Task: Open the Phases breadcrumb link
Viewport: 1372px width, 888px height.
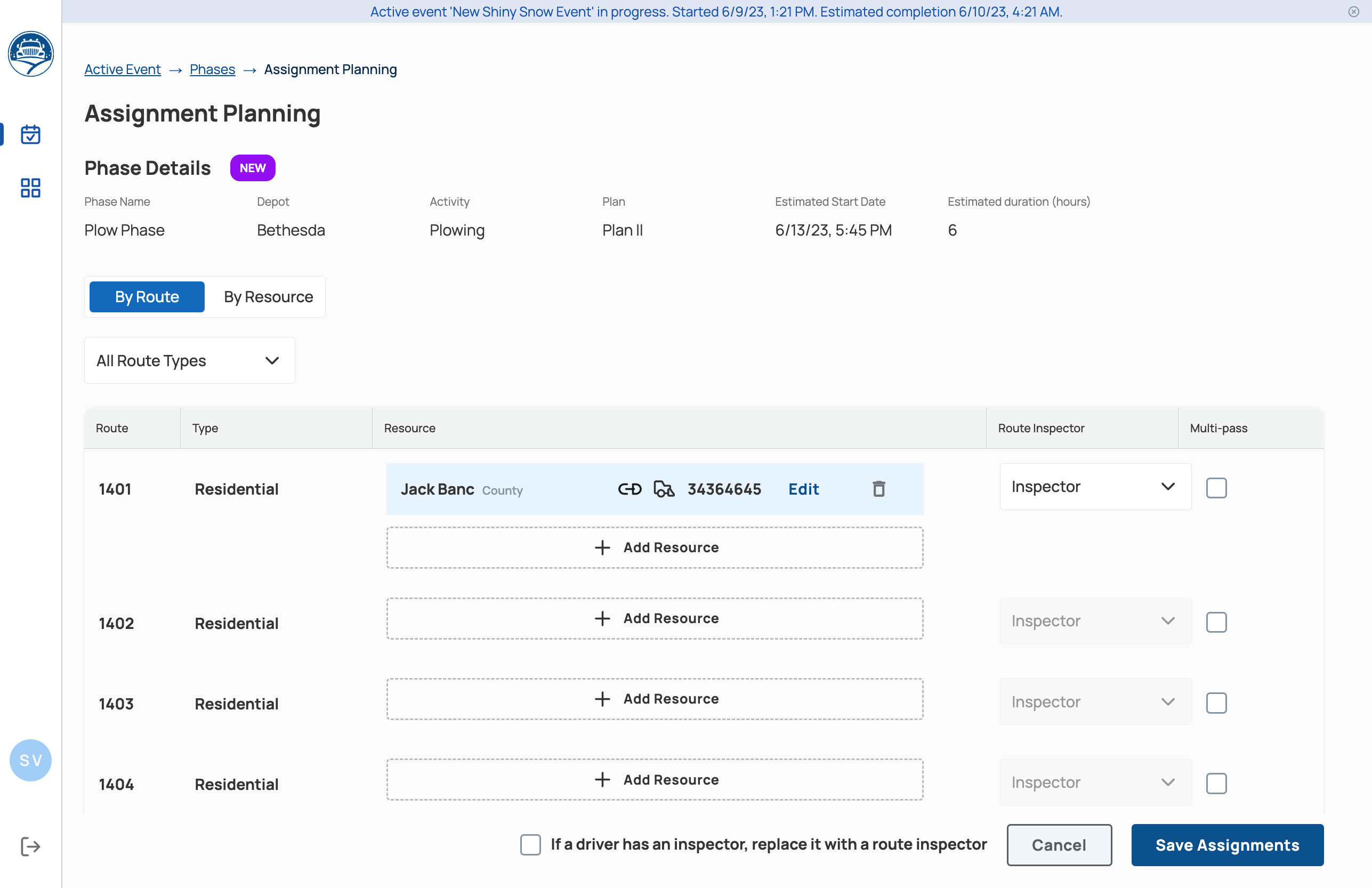Action: tap(212, 69)
